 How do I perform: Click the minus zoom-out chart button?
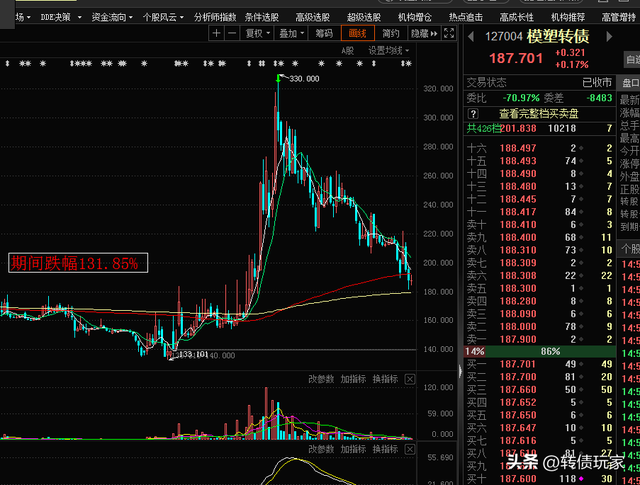click(232, 33)
